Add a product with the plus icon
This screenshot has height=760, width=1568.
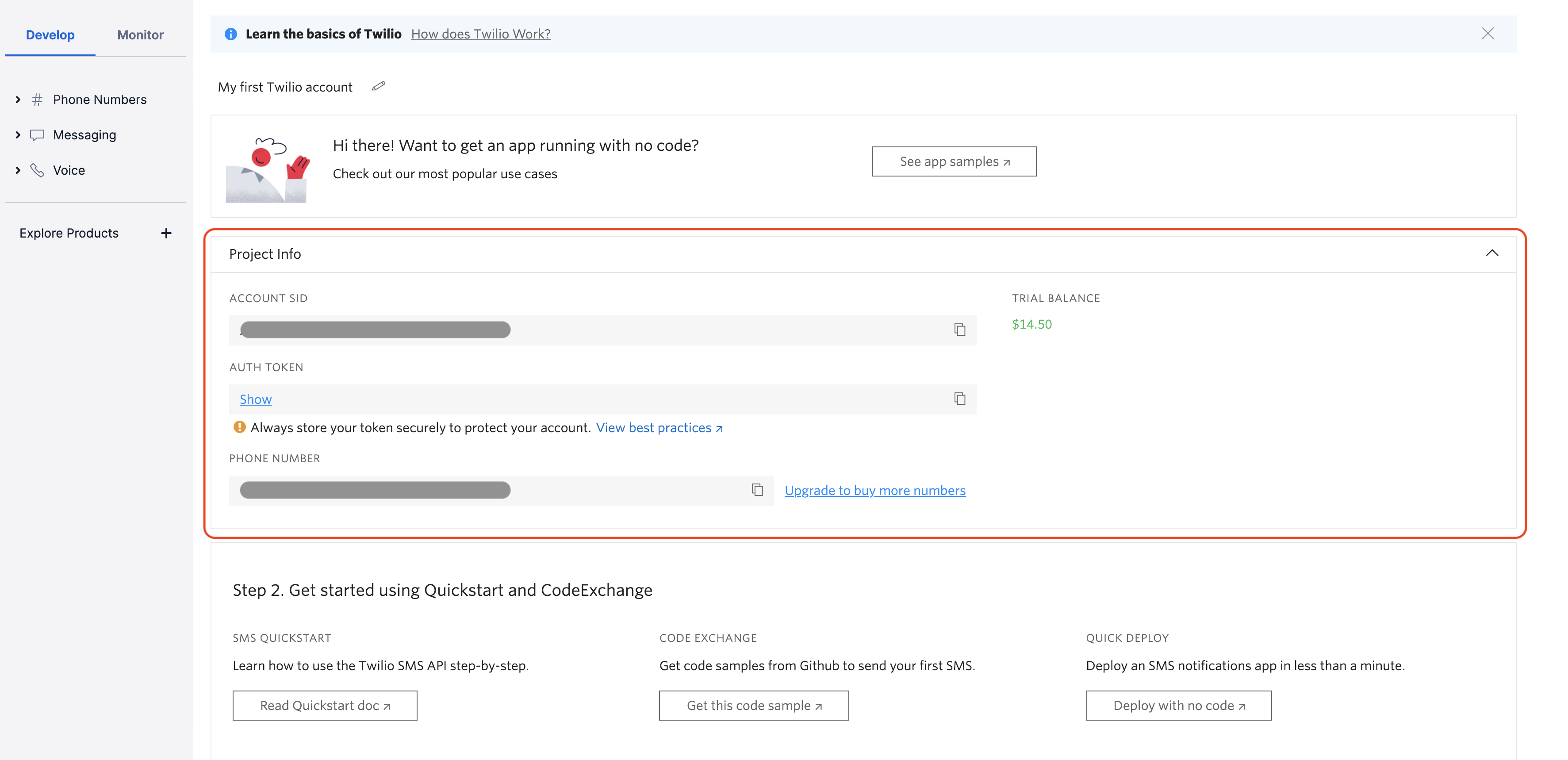[x=166, y=233]
